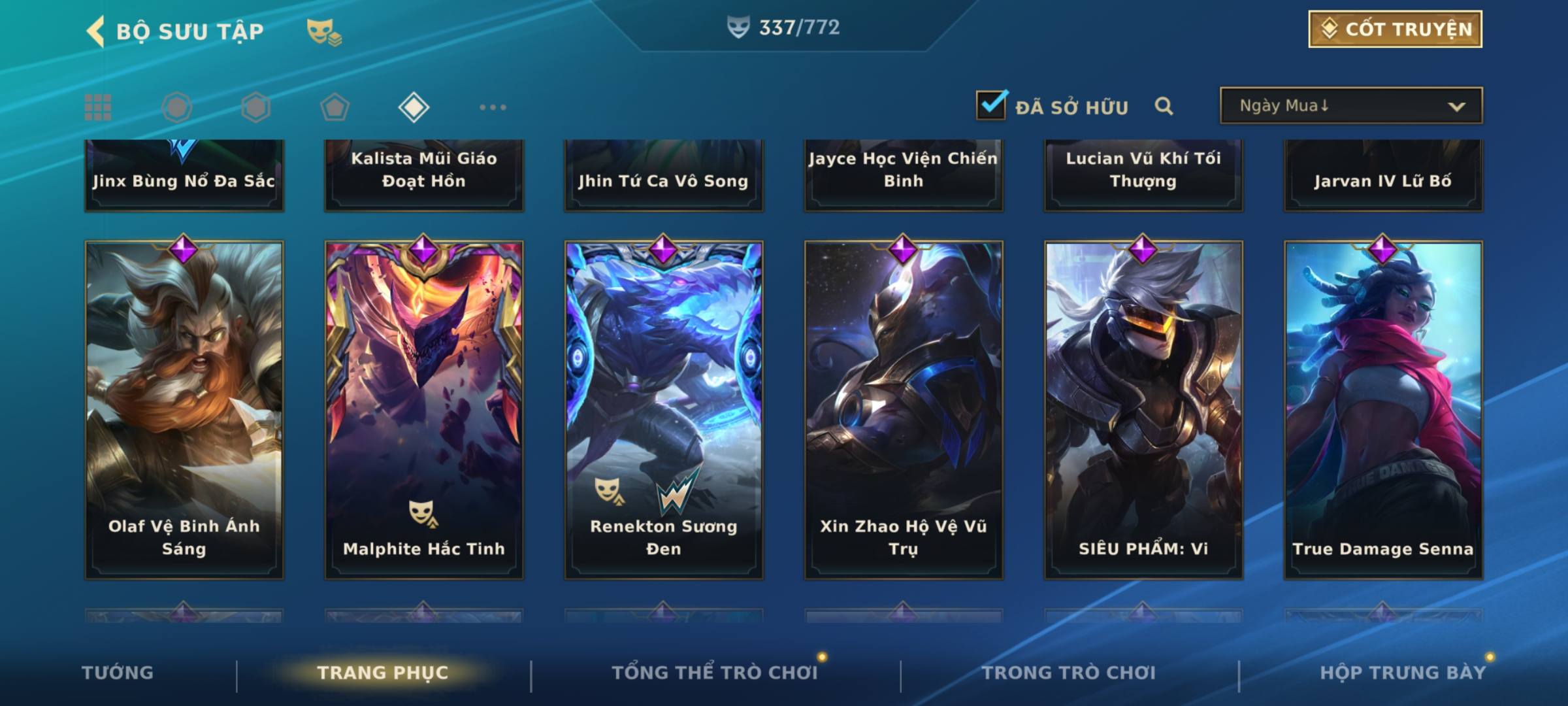
Task: Open the Tổng Thể Trò Chơi tab
Action: (x=715, y=672)
